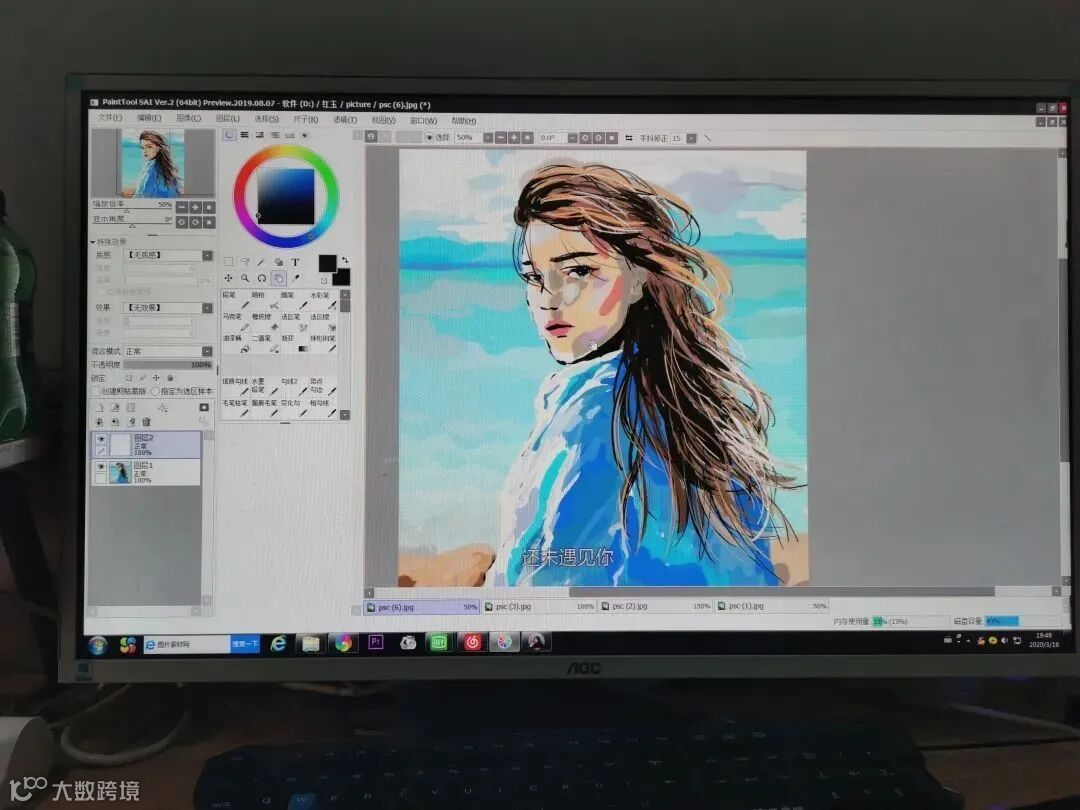Image resolution: width=1080 pixels, height=810 pixels.
Task: Select the move tool
Action: coord(228,278)
